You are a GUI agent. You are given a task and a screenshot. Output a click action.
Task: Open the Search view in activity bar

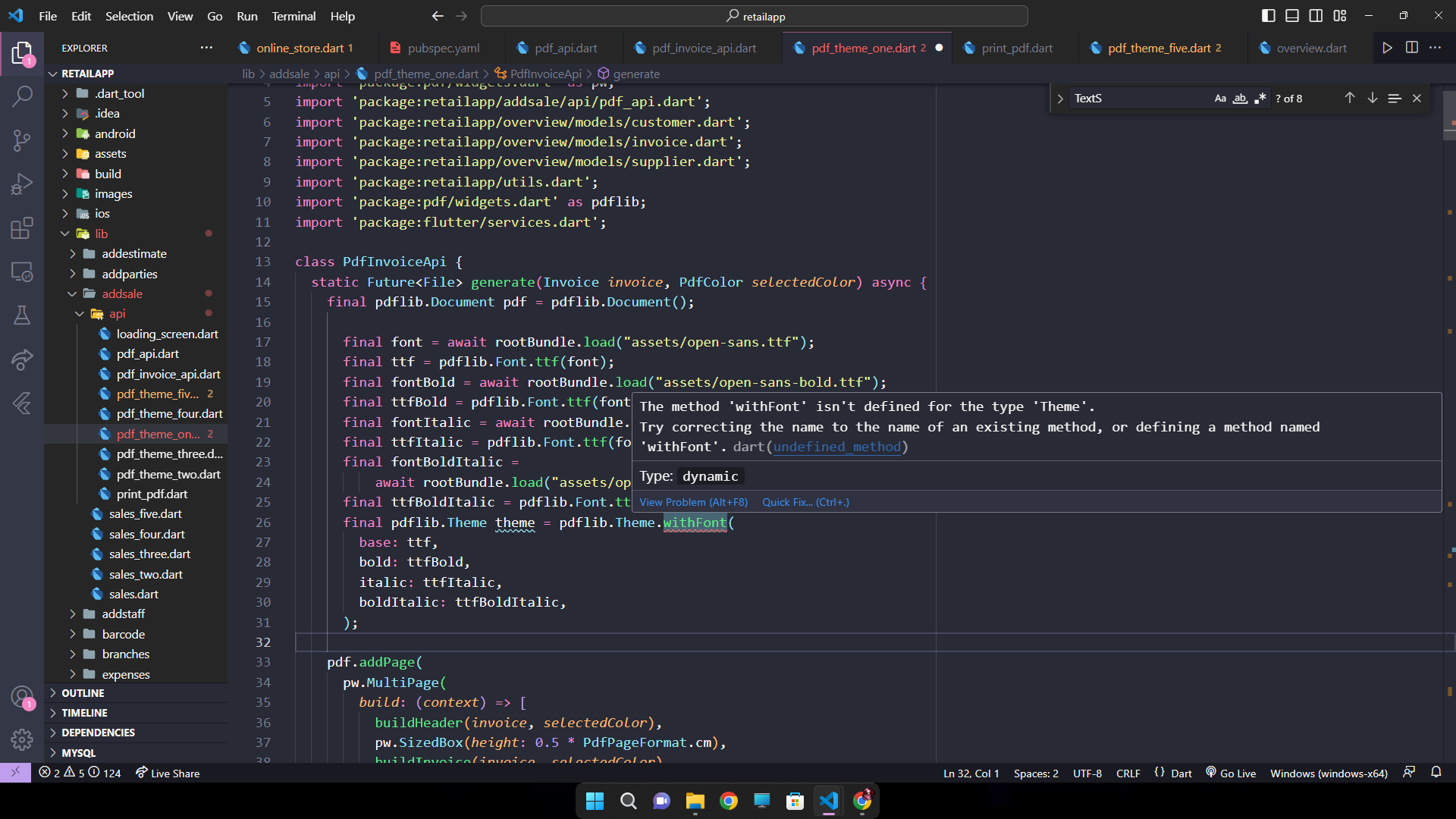tap(22, 96)
